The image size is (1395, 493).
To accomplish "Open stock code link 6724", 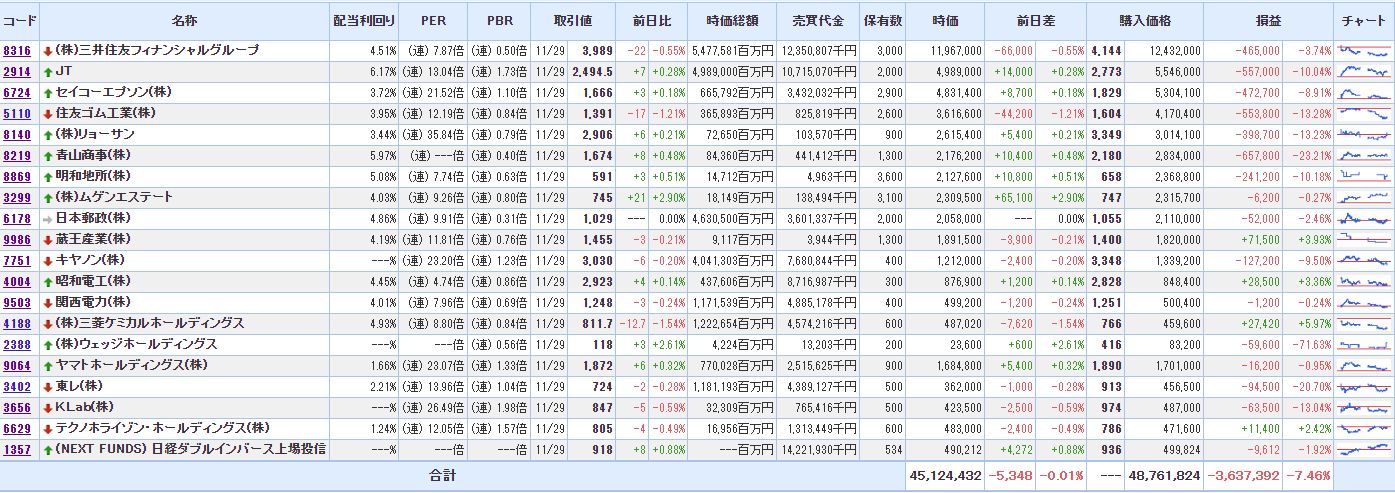I will click(x=17, y=92).
